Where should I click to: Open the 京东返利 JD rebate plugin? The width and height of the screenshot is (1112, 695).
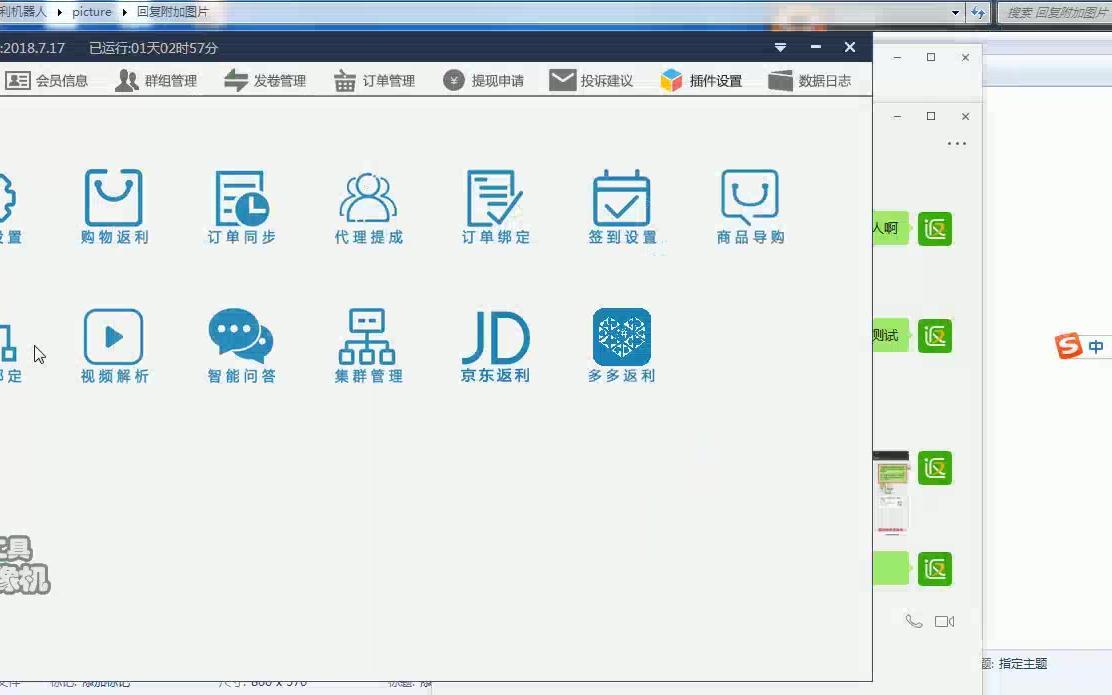pyautogui.click(x=495, y=346)
